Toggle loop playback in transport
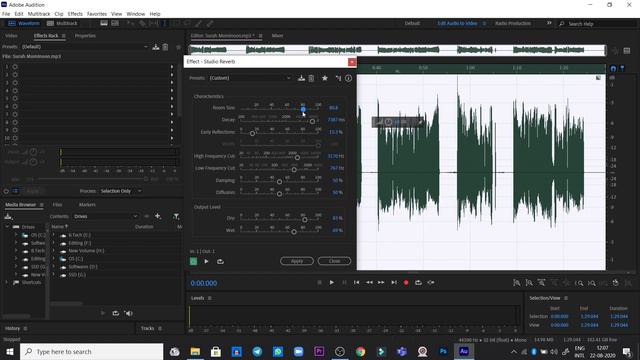The height and width of the screenshot is (360, 640). click(418, 282)
